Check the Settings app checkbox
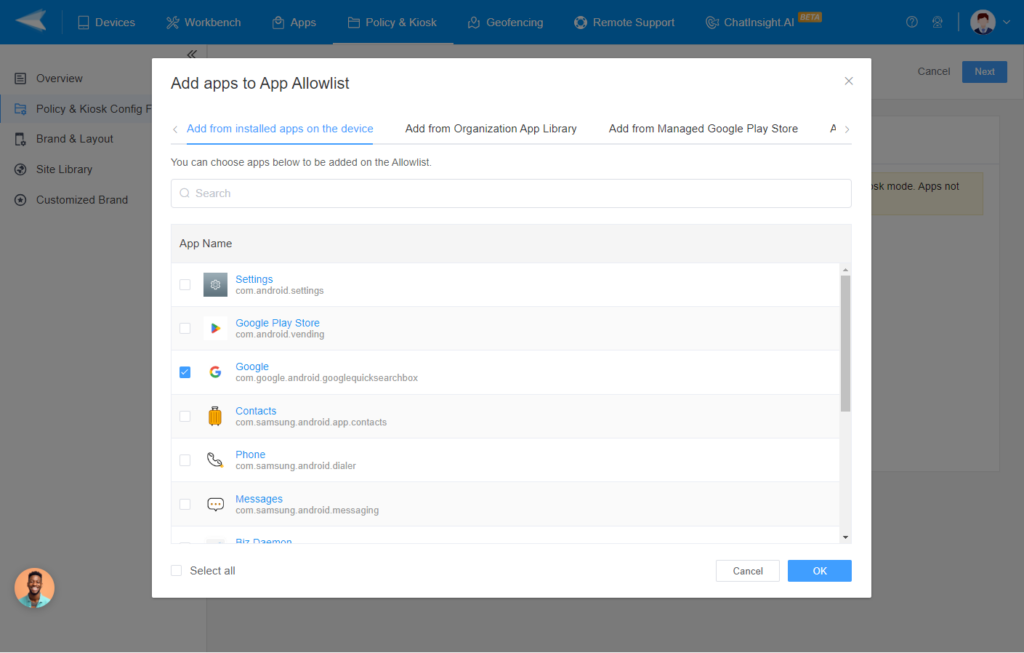The image size is (1024, 653). point(185,285)
